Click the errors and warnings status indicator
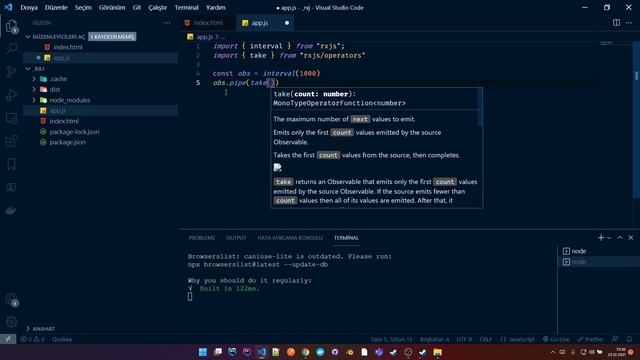The width and height of the screenshot is (640, 360). [32, 339]
